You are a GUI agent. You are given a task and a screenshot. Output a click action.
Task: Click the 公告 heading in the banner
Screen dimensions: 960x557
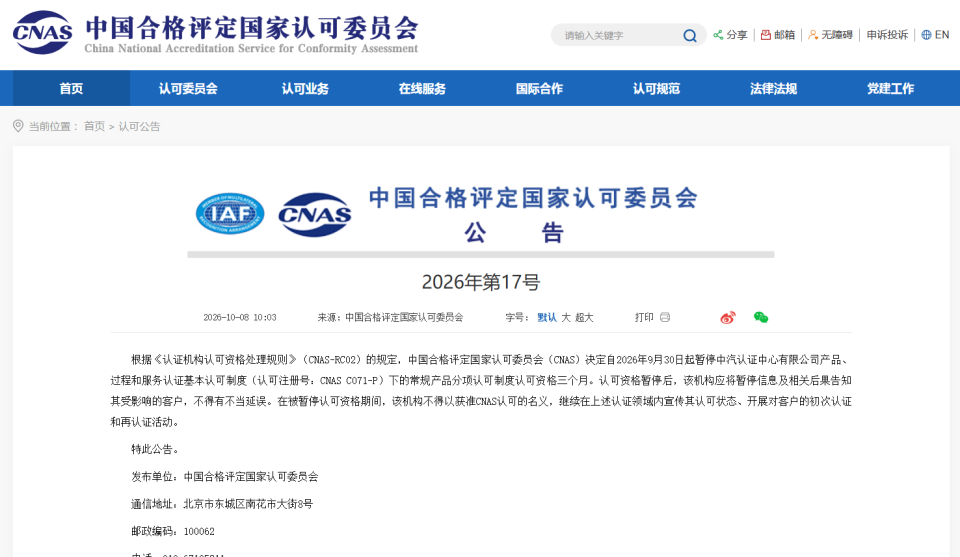click(x=514, y=233)
